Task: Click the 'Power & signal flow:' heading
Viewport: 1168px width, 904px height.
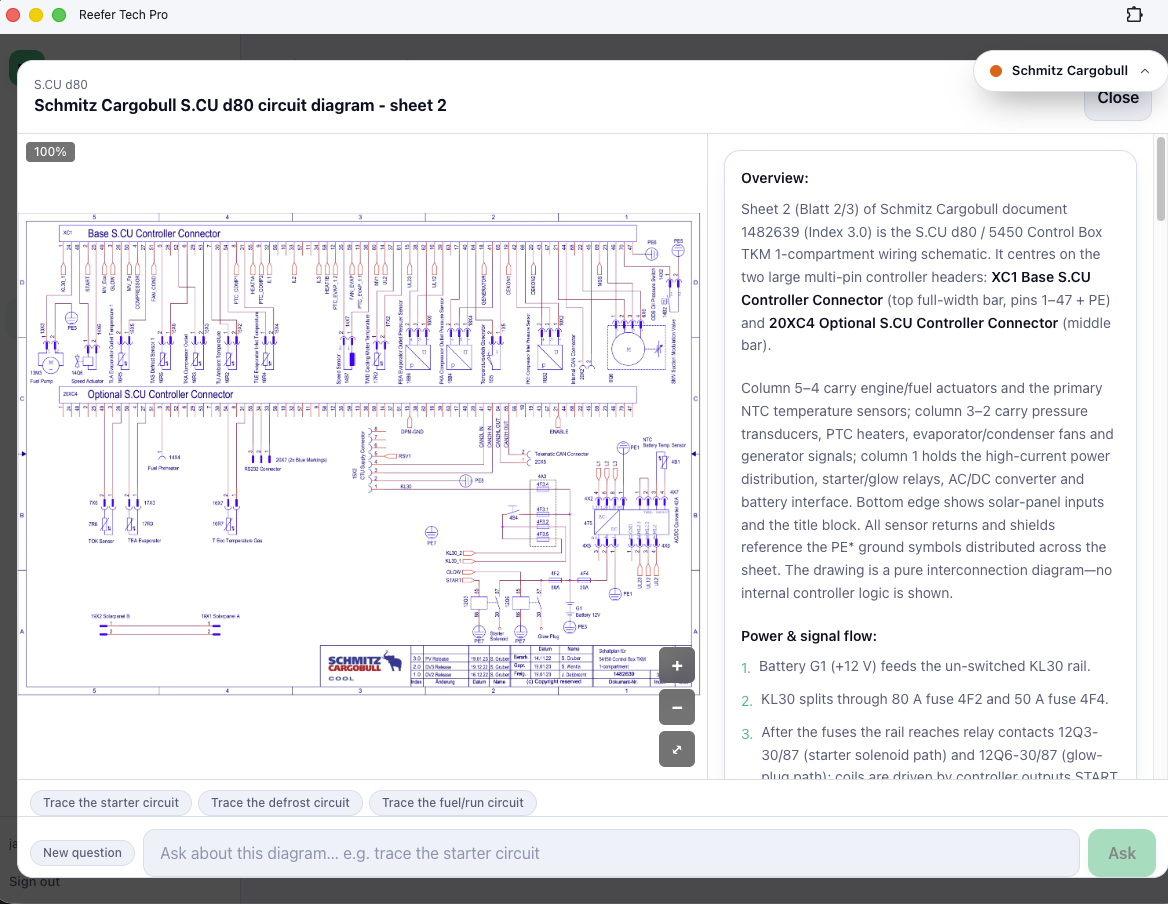Action: pyautogui.click(x=808, y=636)
